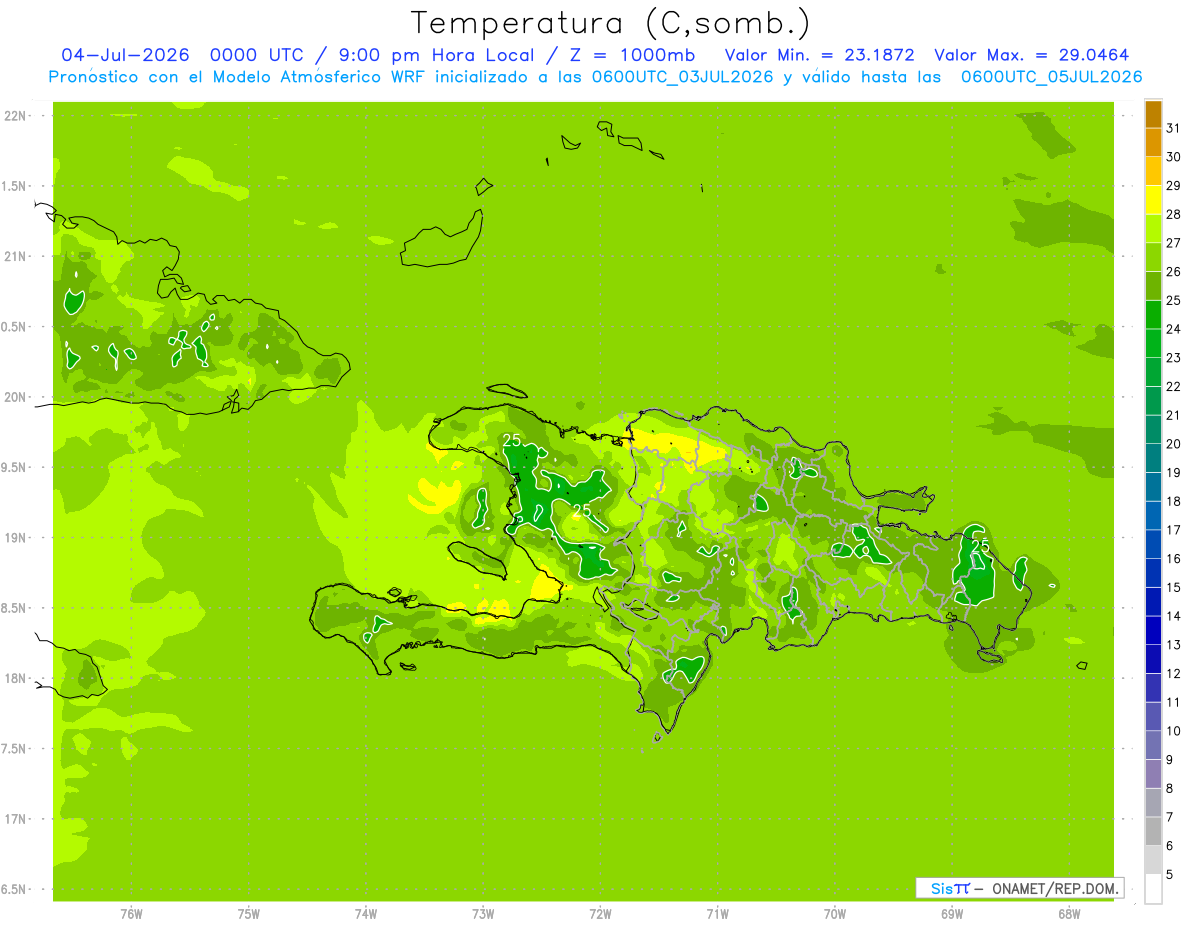Click the gray legend band between 6 and 7

[1153, 832]
